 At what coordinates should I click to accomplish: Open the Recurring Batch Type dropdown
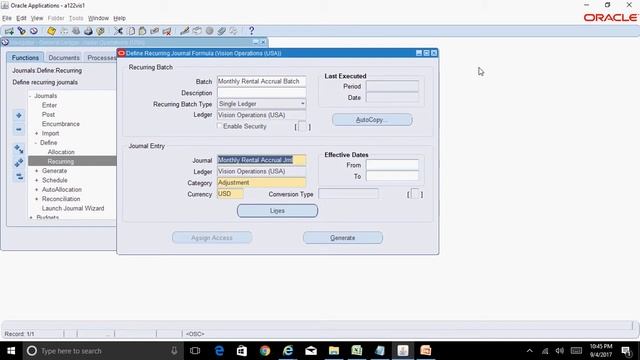tap(302, 104)
